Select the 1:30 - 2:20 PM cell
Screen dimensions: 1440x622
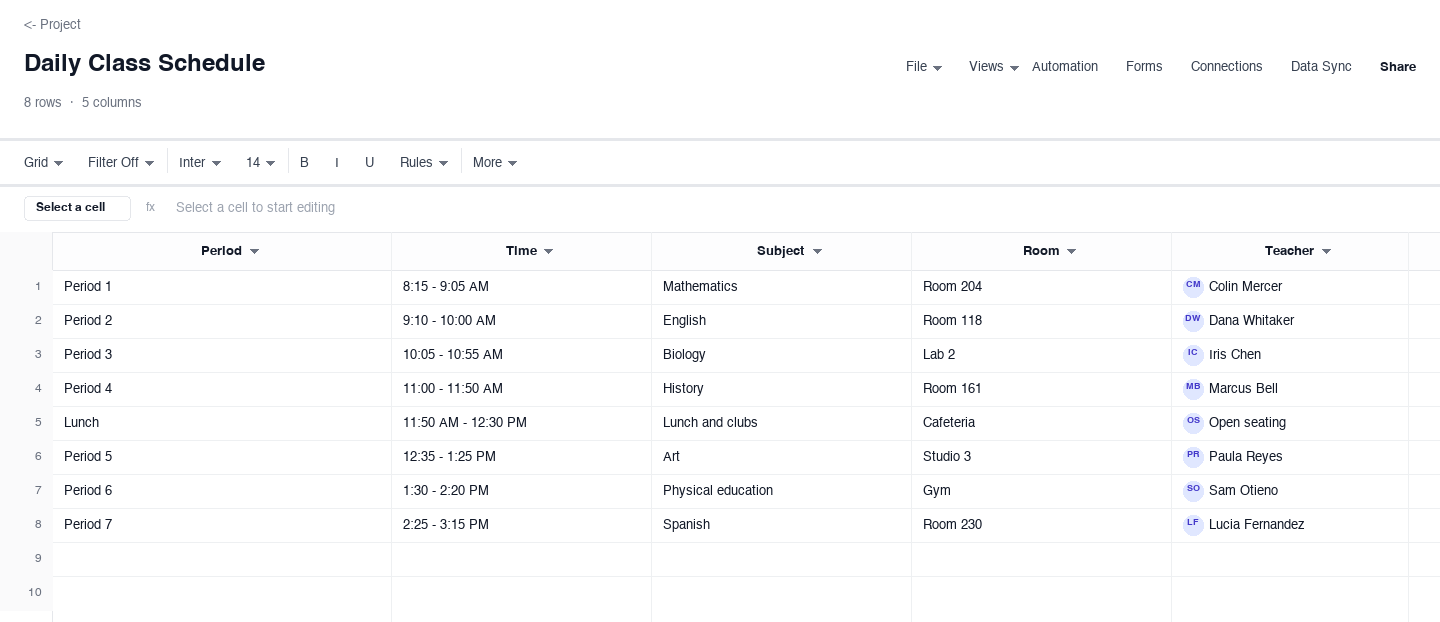point(521,491)
